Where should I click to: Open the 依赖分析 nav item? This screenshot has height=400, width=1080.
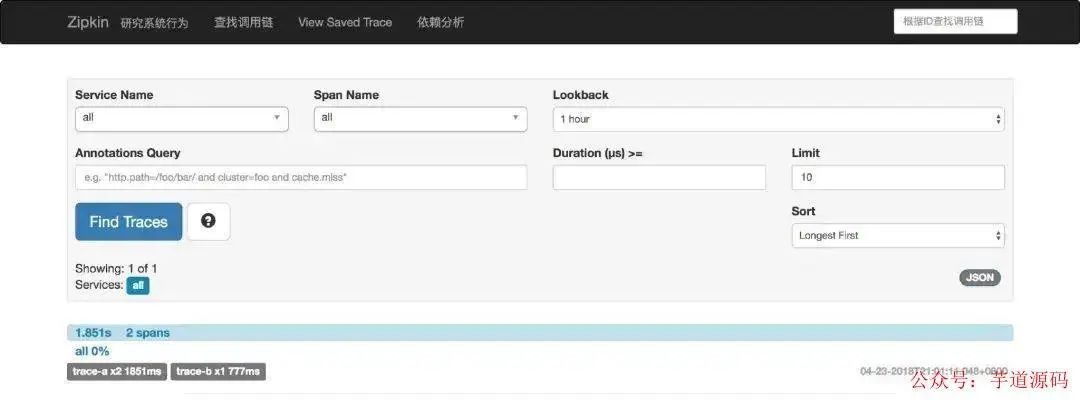click(x=441, y=22)
